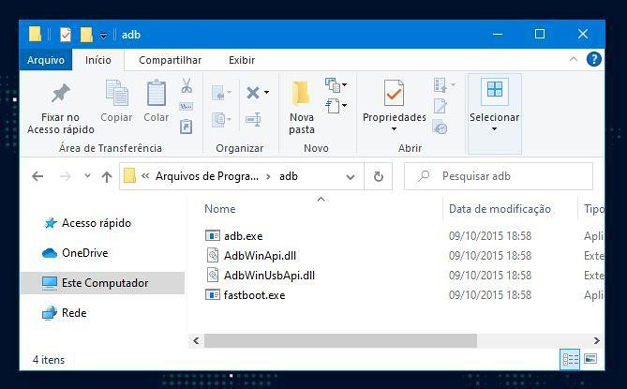Click the Pesquisar adb search field

(x=498, y=176)
